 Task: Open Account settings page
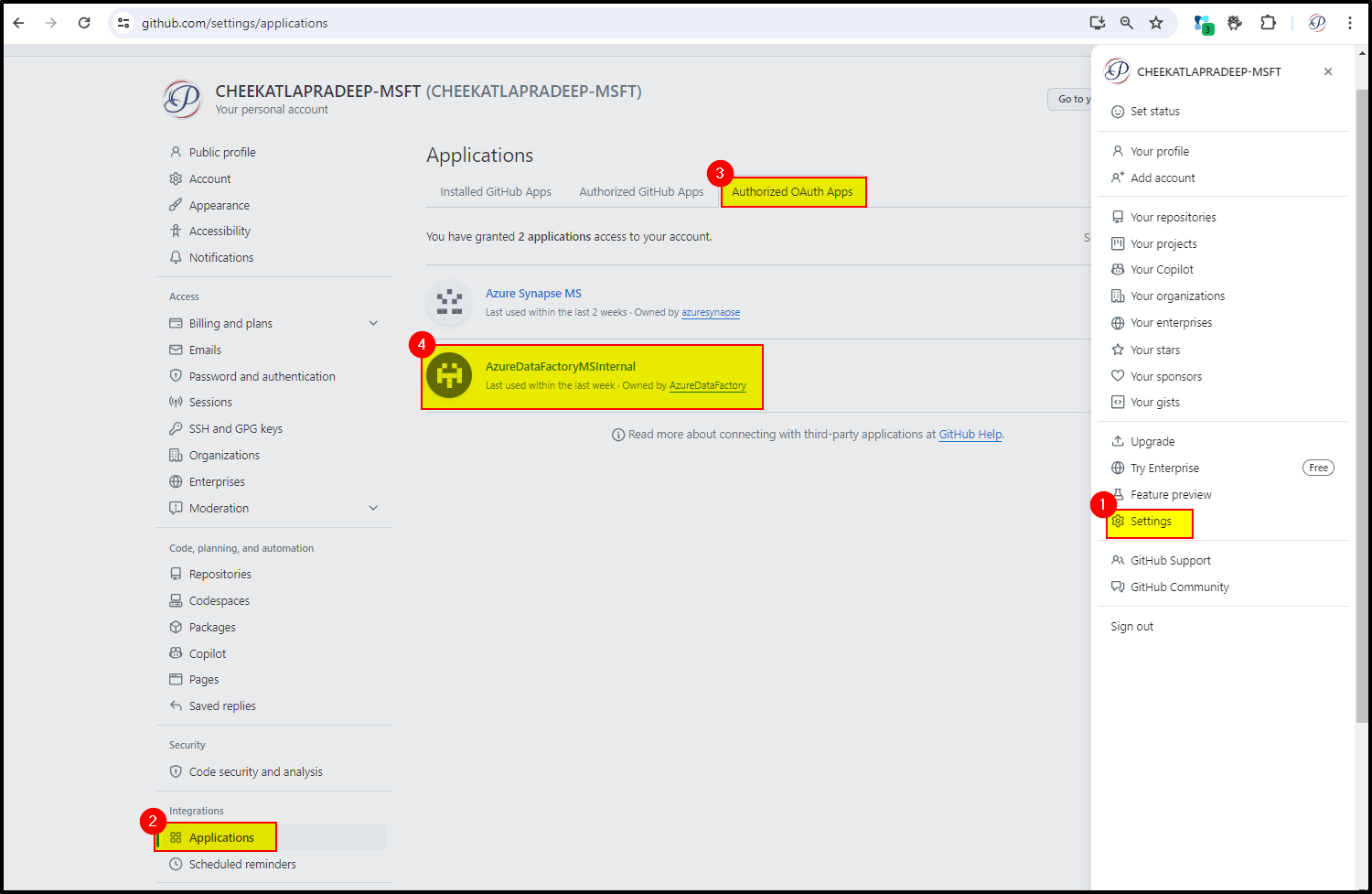210,178
